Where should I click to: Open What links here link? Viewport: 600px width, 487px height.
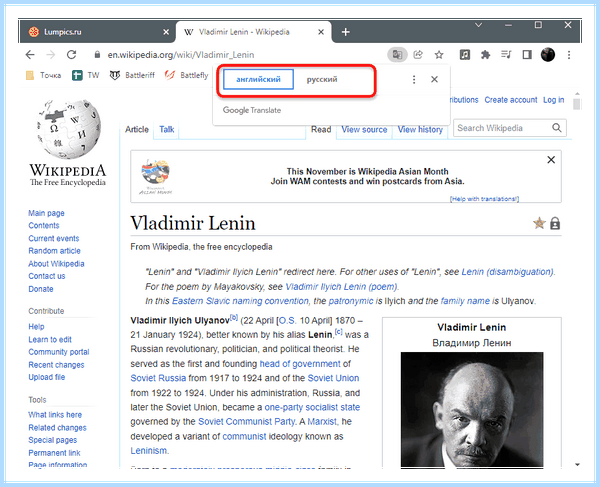[55, 415]
